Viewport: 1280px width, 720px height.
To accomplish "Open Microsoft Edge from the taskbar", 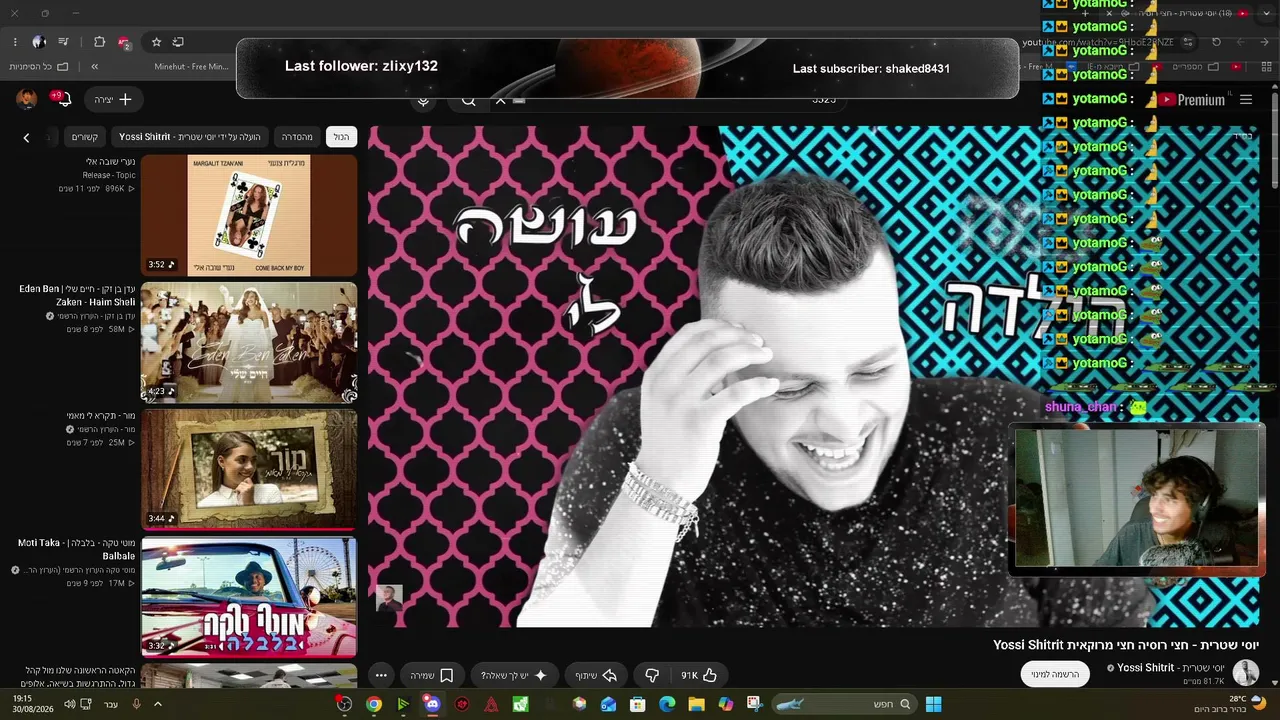I will click(x=667, y=704).
